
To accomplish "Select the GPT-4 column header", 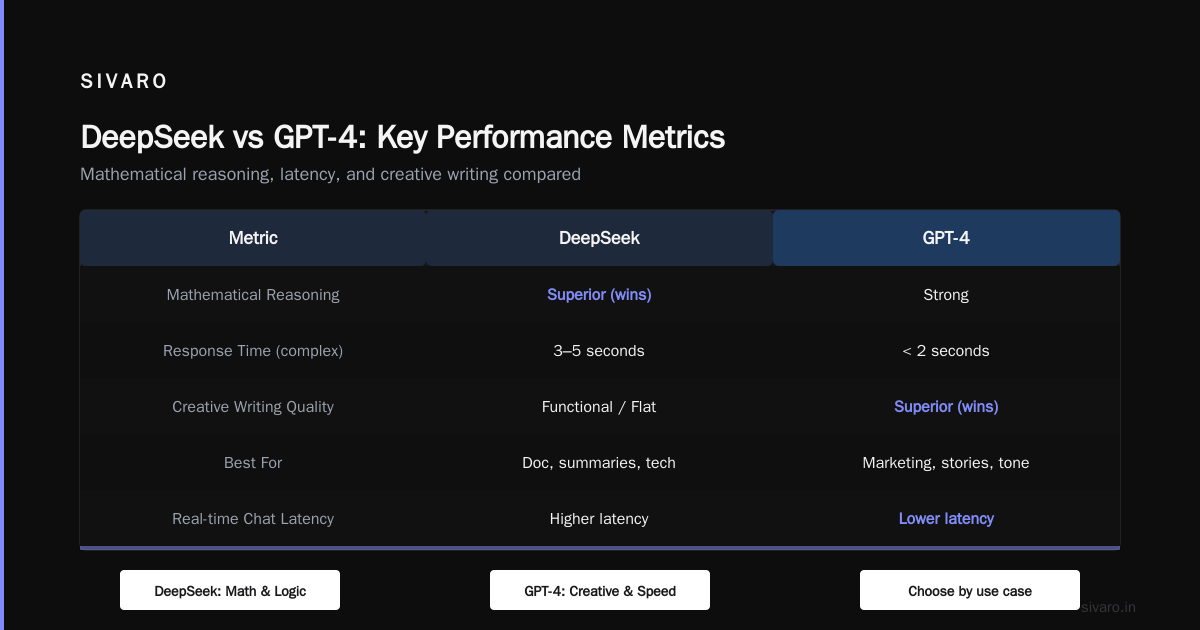I will coord(946,238).
